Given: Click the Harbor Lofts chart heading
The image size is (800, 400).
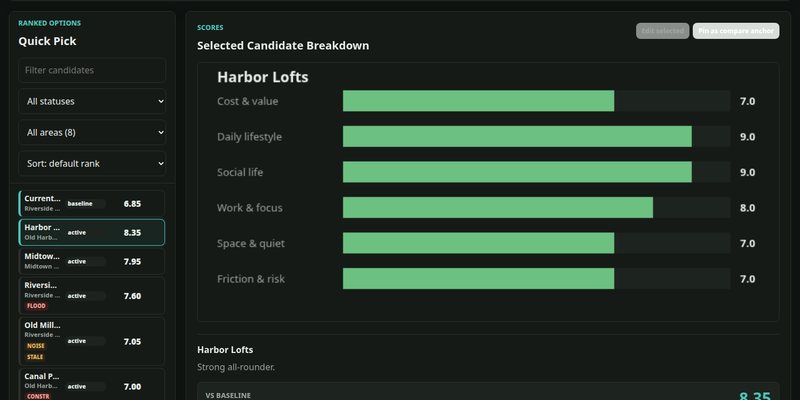Looking at the screenshot, I should (263, 77).
